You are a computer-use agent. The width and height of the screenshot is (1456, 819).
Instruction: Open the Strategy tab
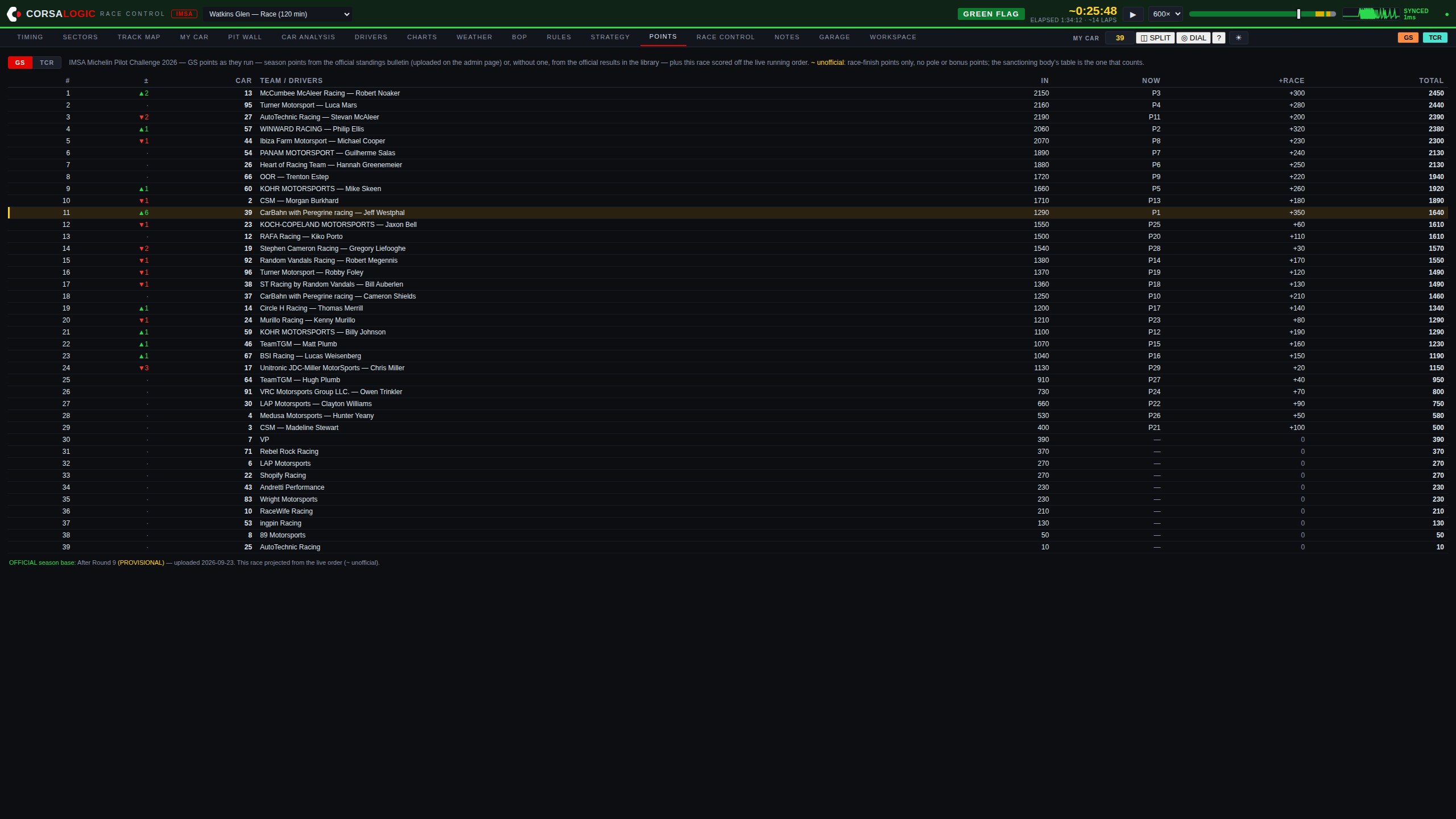coord(610,37)
